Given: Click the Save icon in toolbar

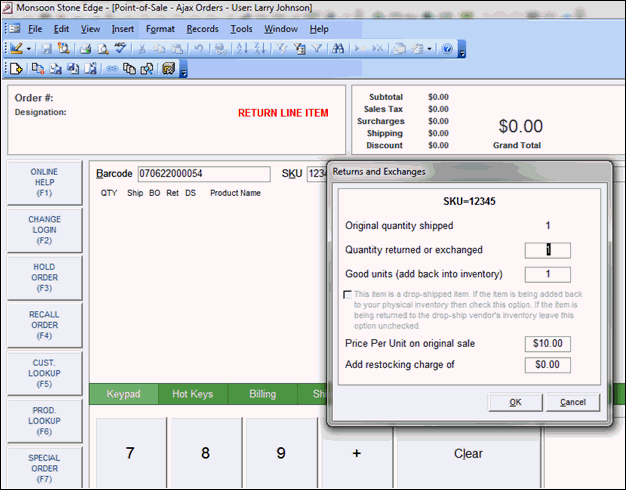Looking at the screenshot, I should point(47,49).
